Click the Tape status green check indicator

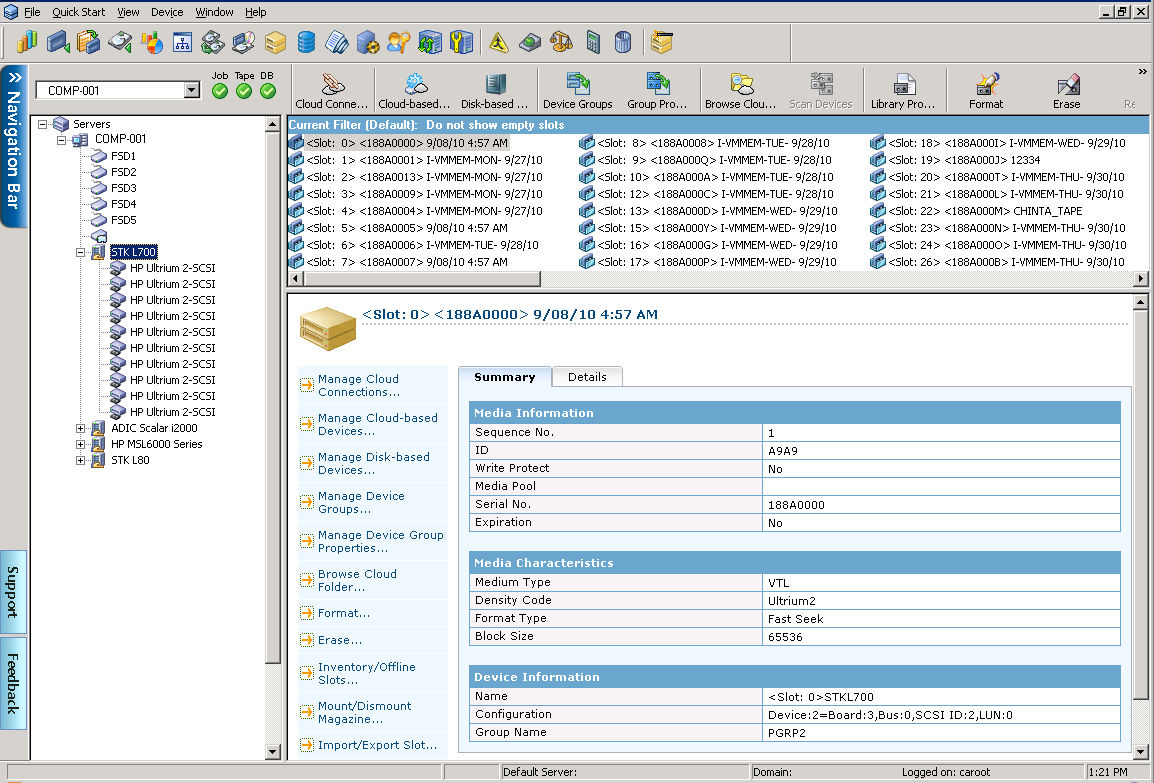click(244, 91)
